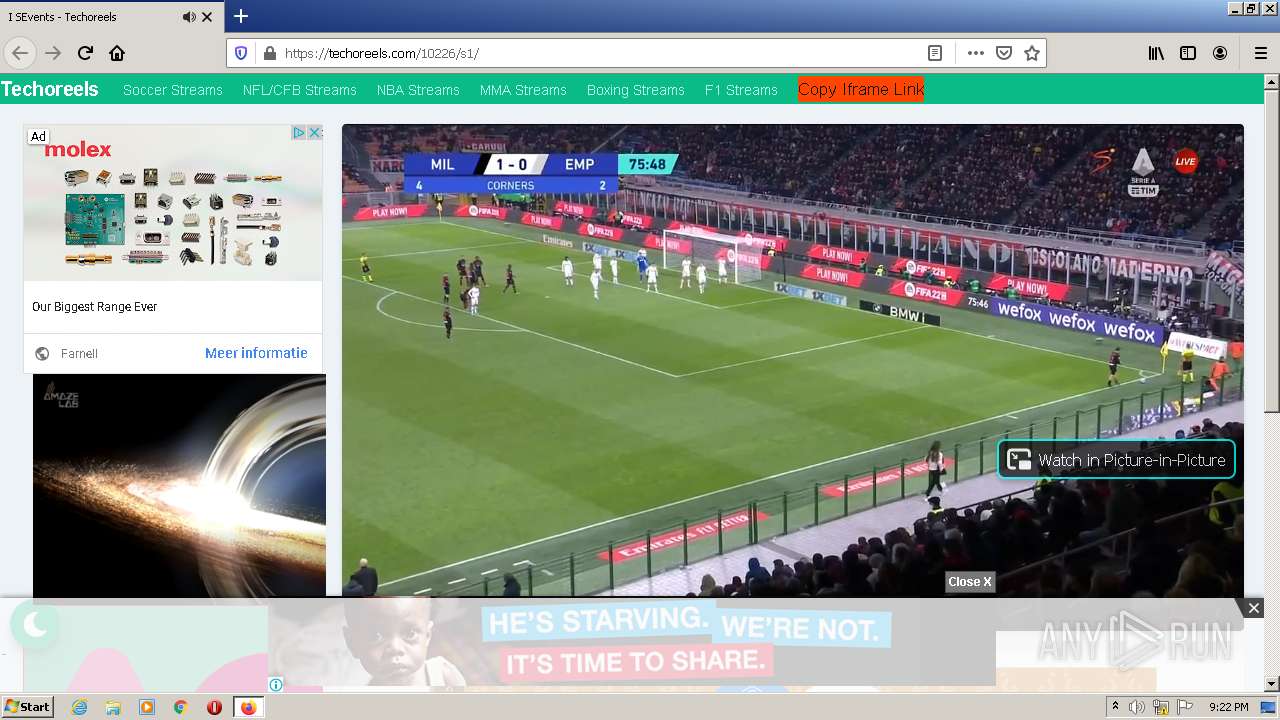View site security padlock info
Image resolution: width=1280 pixels, height=720 pixels.
tap(268, 53)
